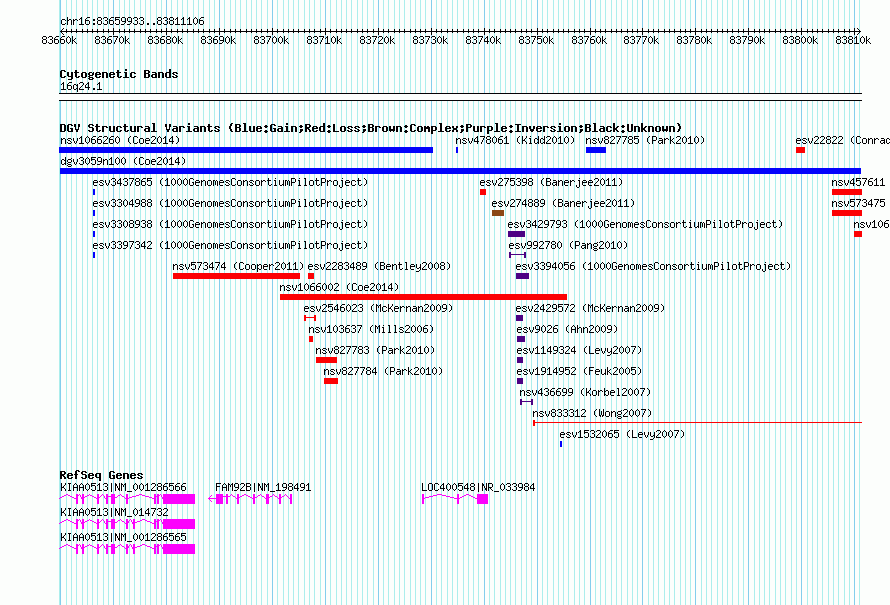Click the LOC400548|NR_033984 gene label

click(478, 488)
